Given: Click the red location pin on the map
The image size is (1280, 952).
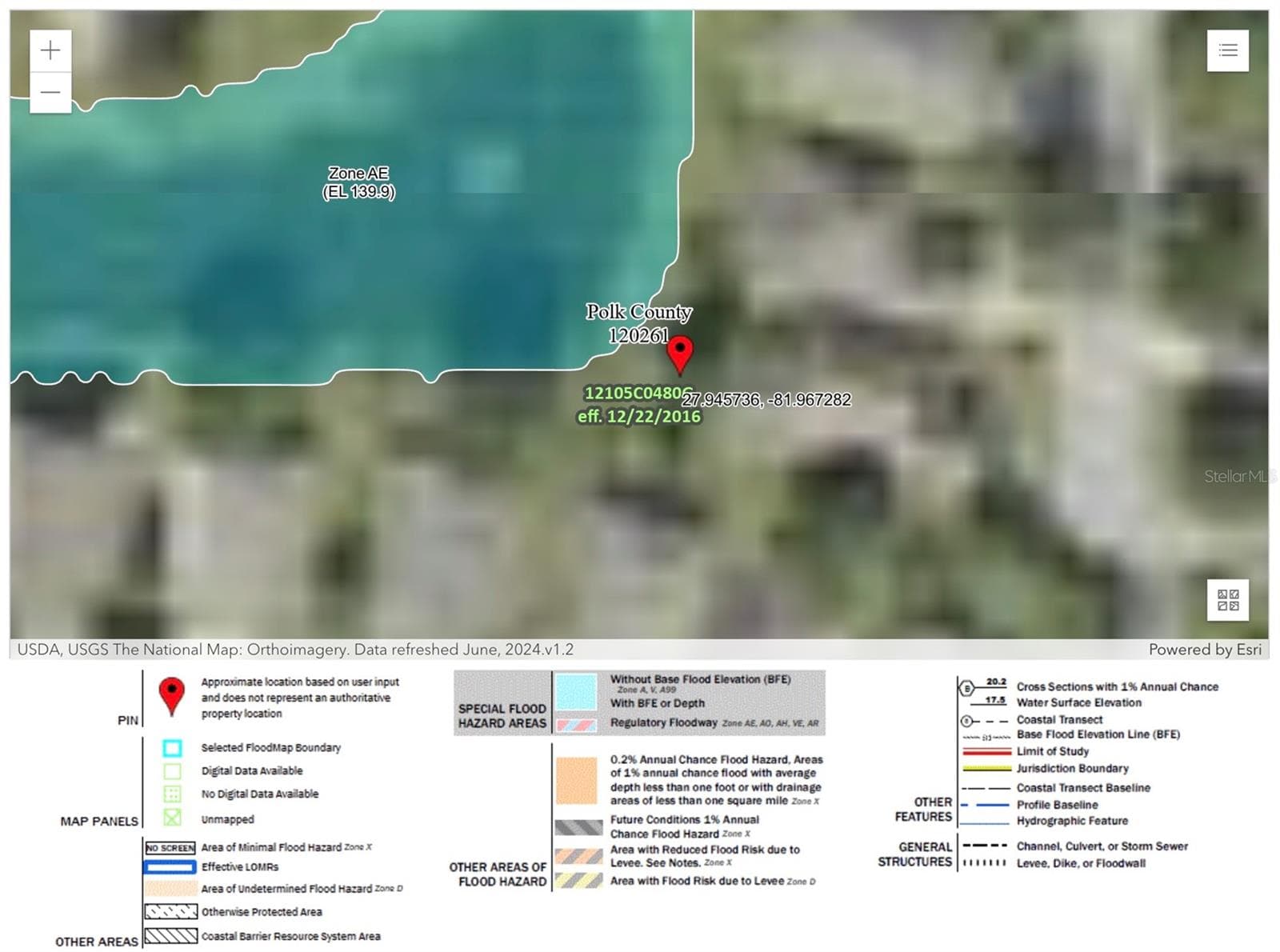Looking at the screenshot, I should [680, 356].
